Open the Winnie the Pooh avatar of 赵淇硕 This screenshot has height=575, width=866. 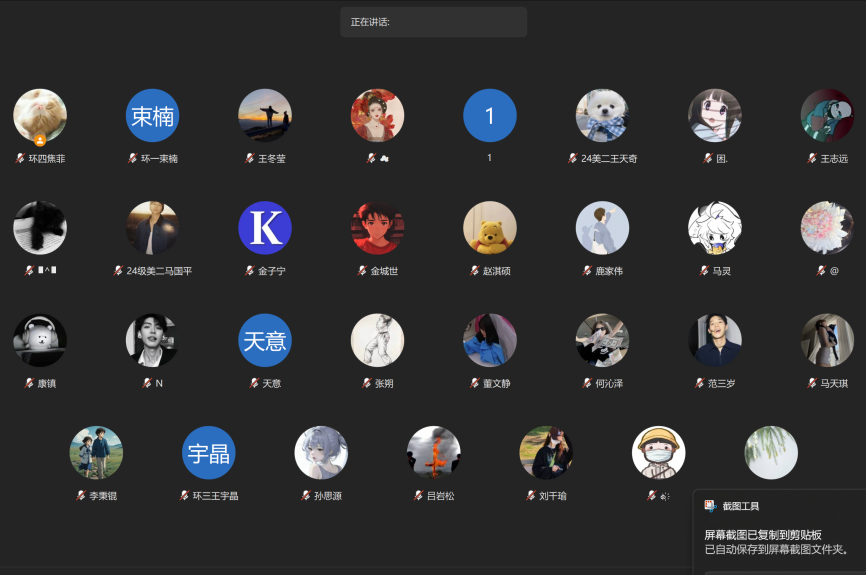point(490,228)
